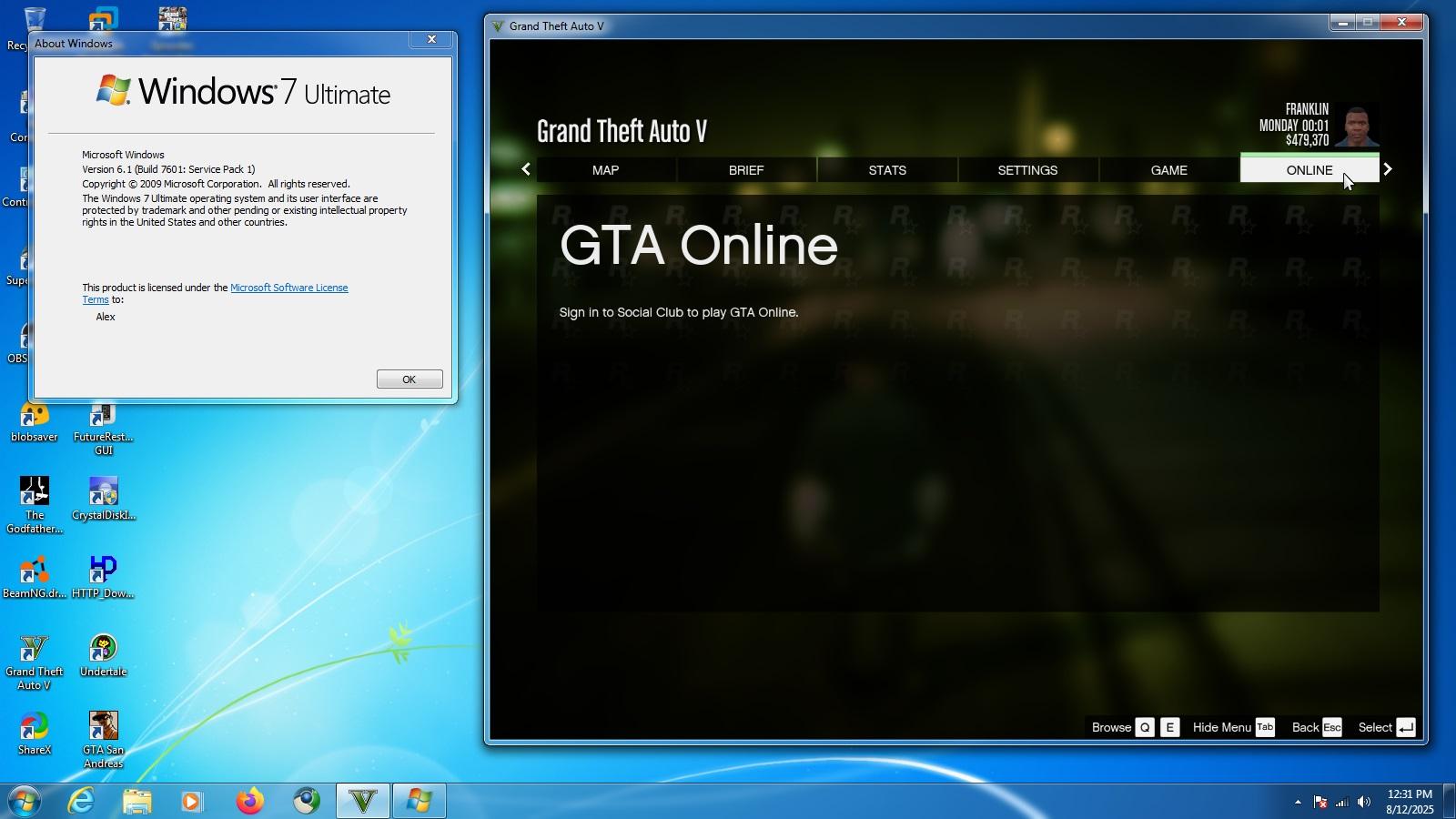This screenshot has height=819, width=1456.
Task: Open Windows Media Player from taskbar
Action: 192,801
